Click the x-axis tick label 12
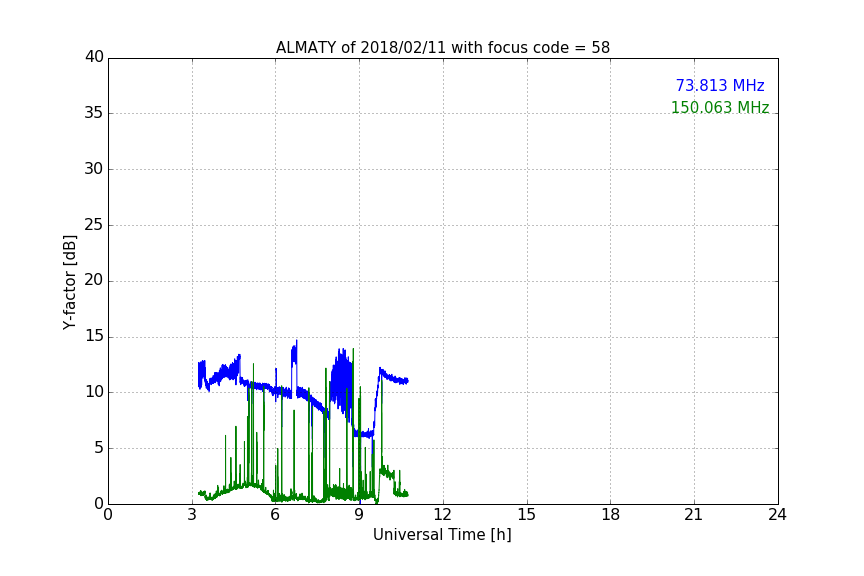The image size is (864, 576). [x=443, y=515]
